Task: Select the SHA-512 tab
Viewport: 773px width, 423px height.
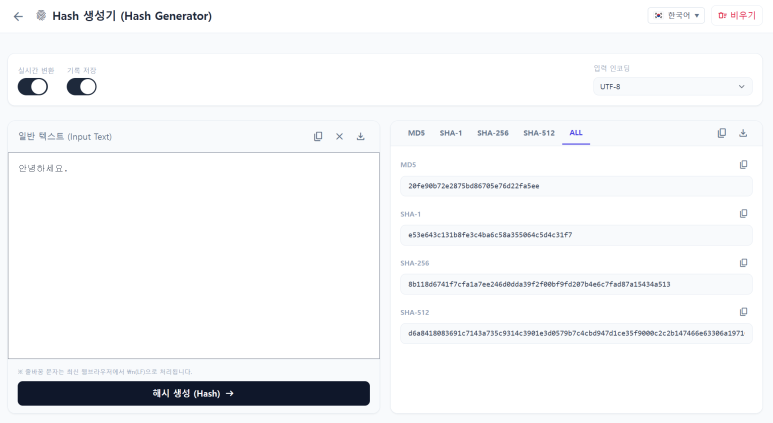Action: pos(539,133)
